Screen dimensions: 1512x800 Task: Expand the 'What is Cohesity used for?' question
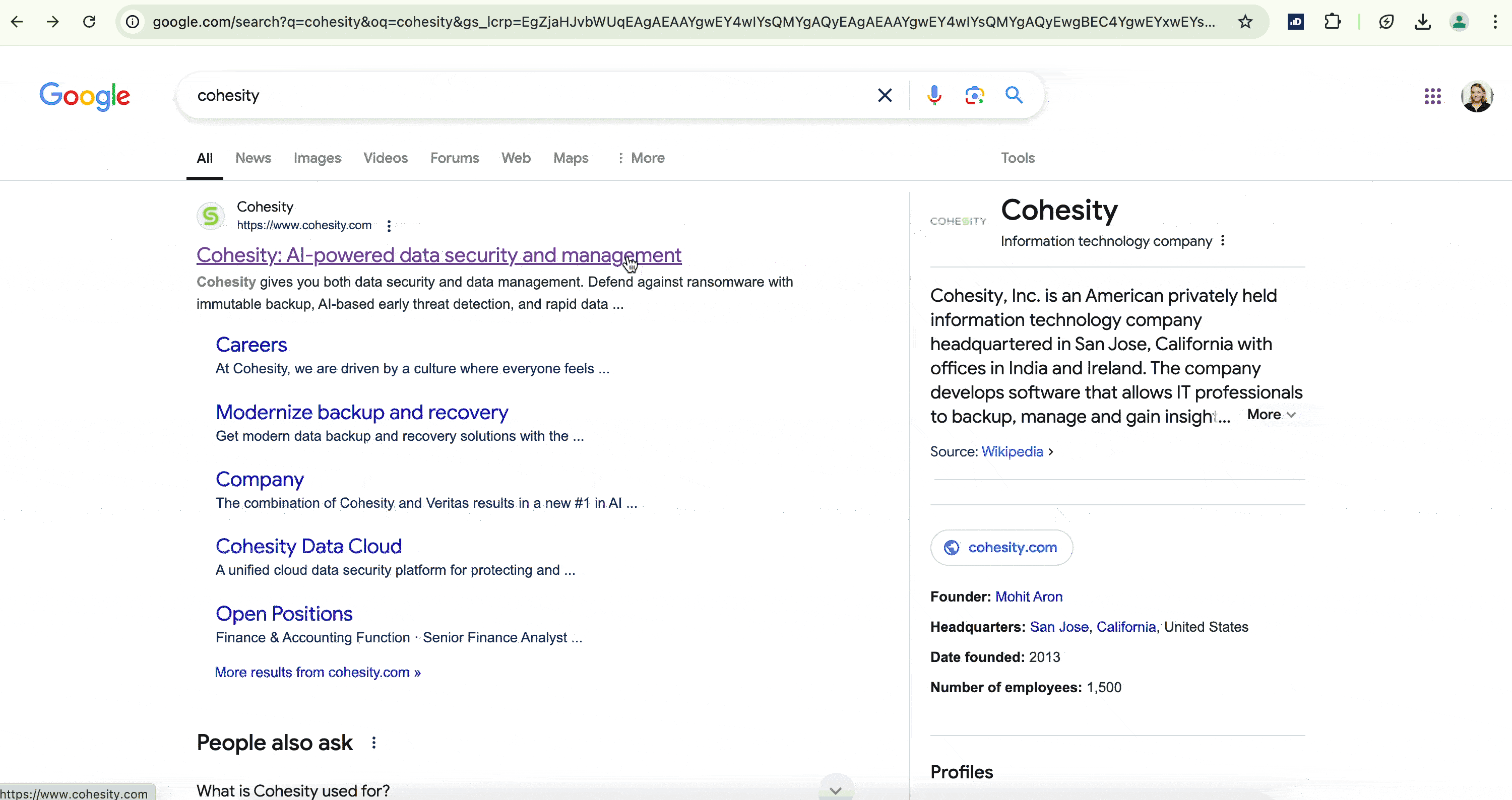(835, 790)
